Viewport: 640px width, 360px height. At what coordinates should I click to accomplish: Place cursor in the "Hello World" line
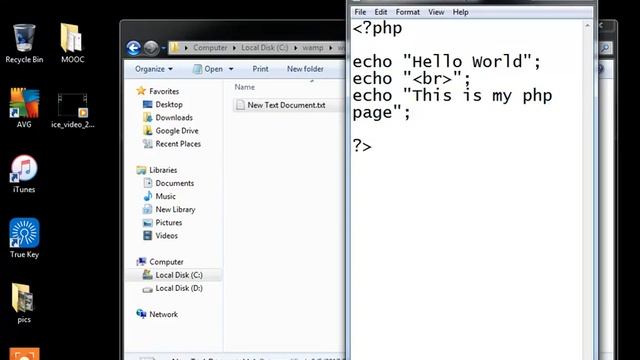coord(447,62)
